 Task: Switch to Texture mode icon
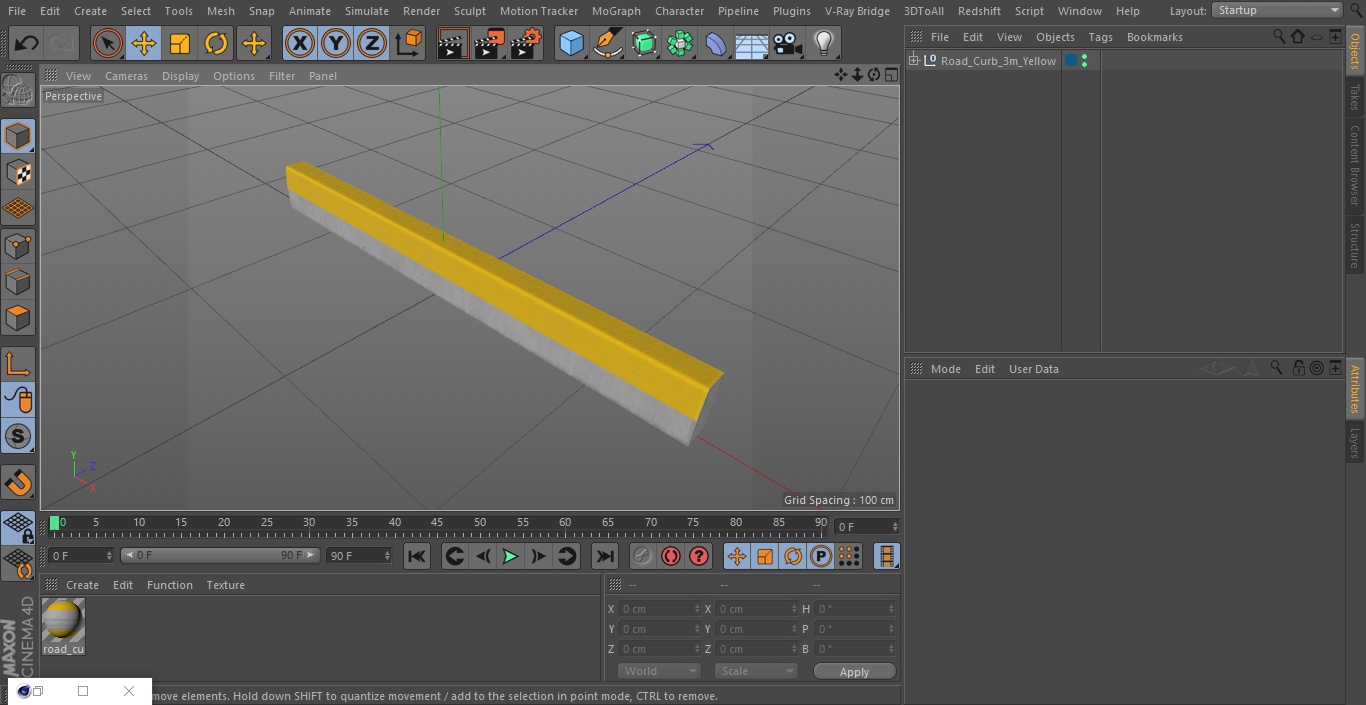[x=18, y=173]
